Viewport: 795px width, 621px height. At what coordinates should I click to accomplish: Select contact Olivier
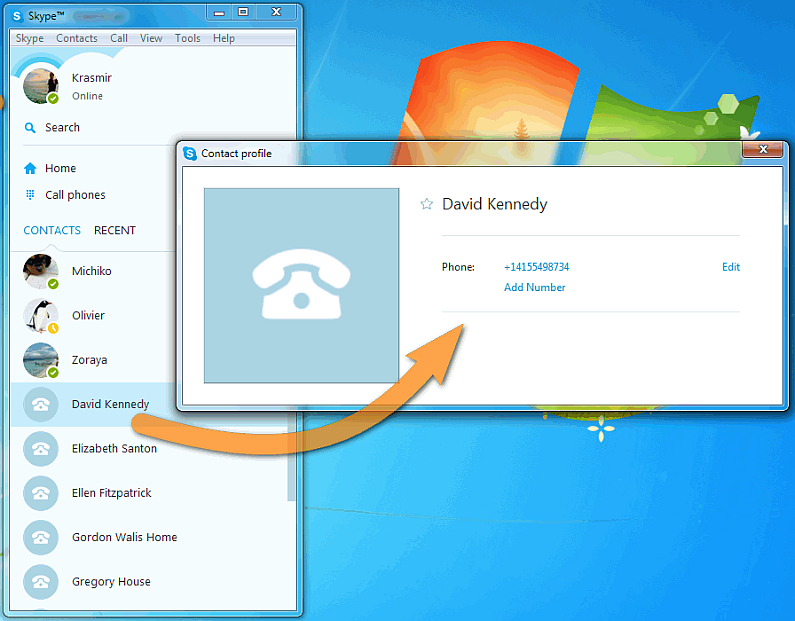[x=88, y=315]
